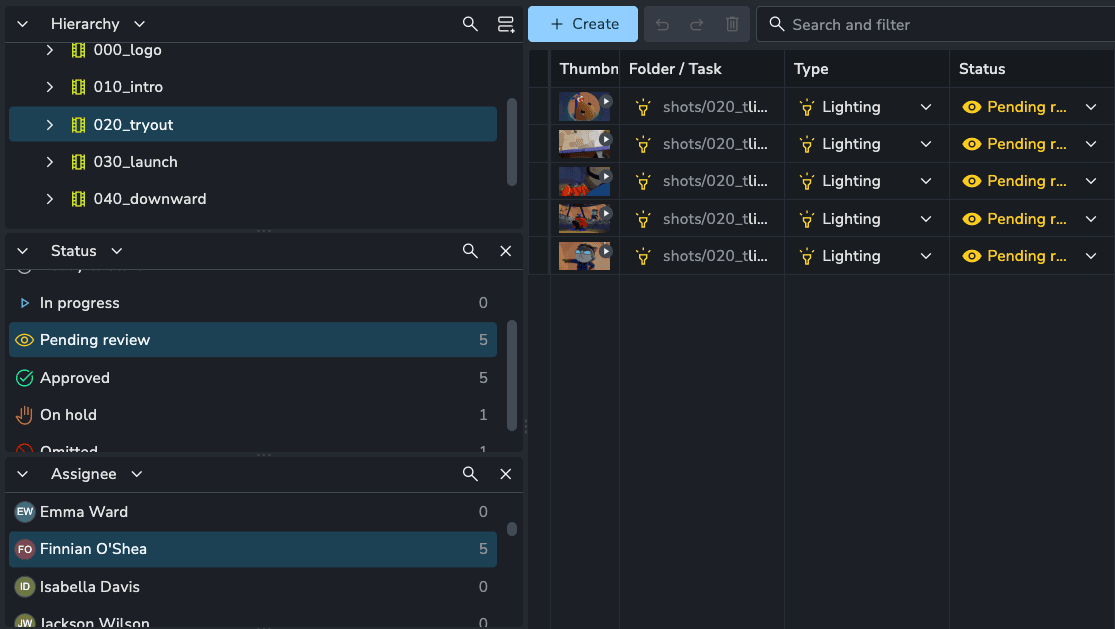Open the fifth task row thumbnail
Viewport: 1115px width, 629px height.
click(585, 256)
